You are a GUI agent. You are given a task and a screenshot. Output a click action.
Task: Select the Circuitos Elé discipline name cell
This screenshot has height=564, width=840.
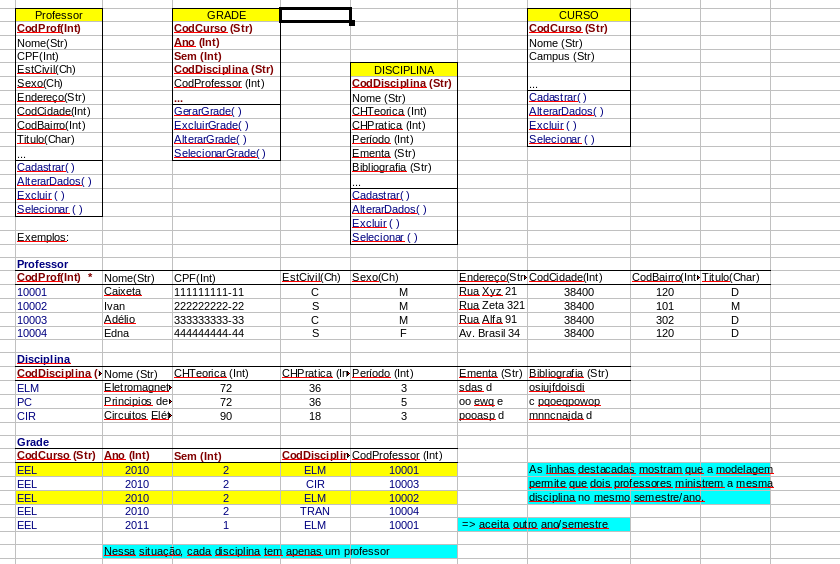[x=137, y=415]
